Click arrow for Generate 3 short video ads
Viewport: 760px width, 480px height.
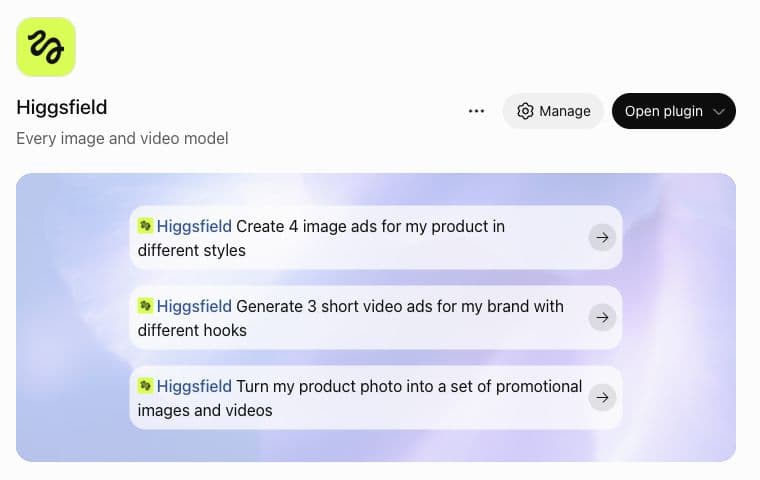pos(602,318)
